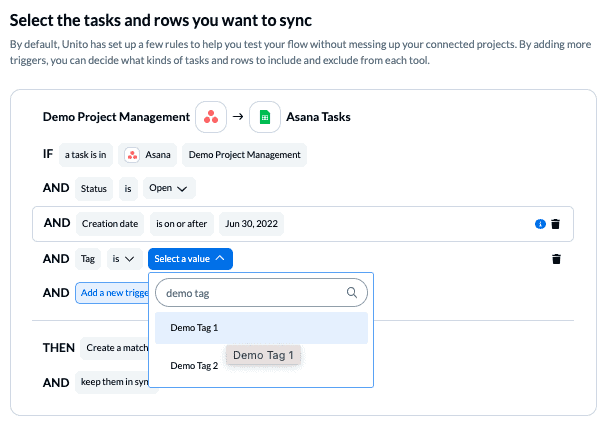Click the 'Demo Project Management' chip in IF row
The image size is (608, 427).
pyautogui.click(x=244, y=155)
